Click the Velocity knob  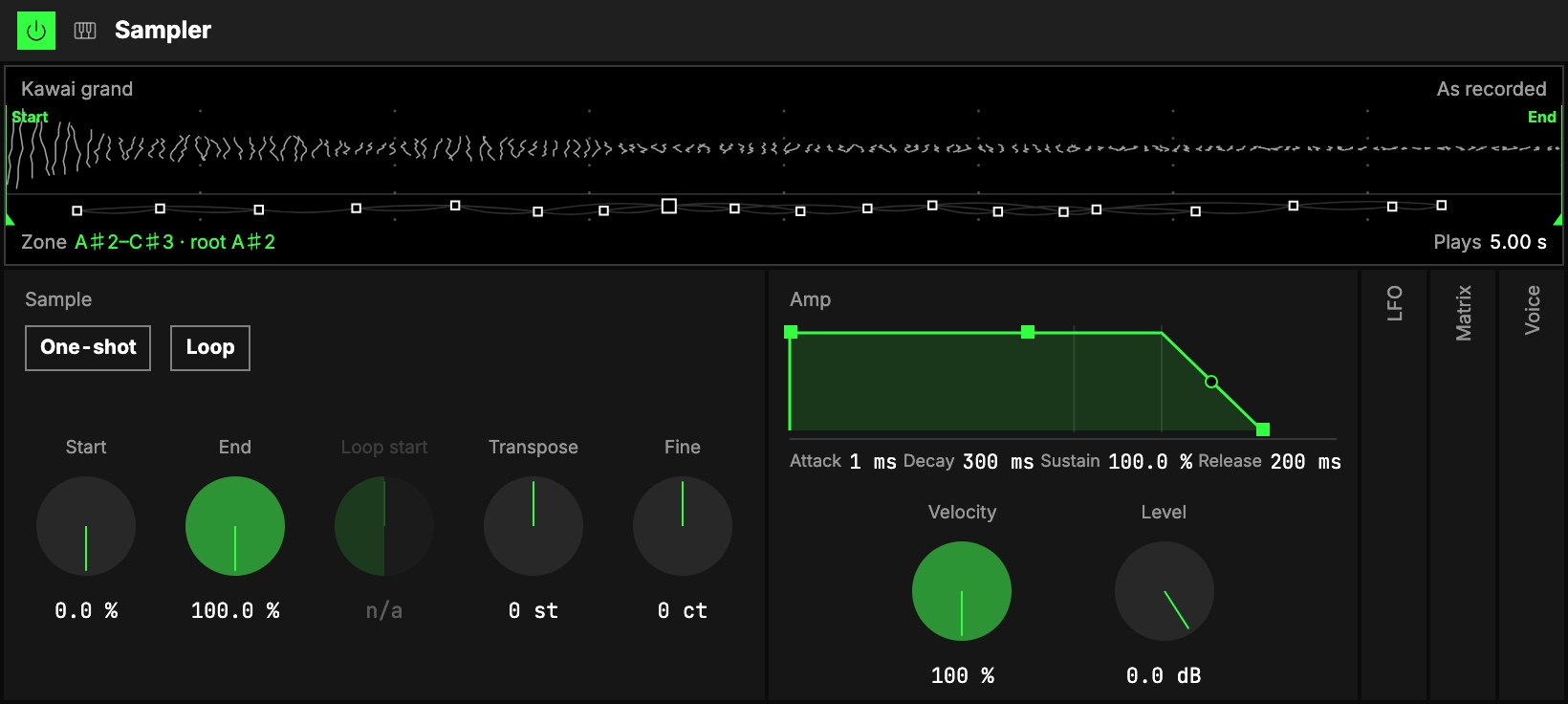tap(962, 591)
